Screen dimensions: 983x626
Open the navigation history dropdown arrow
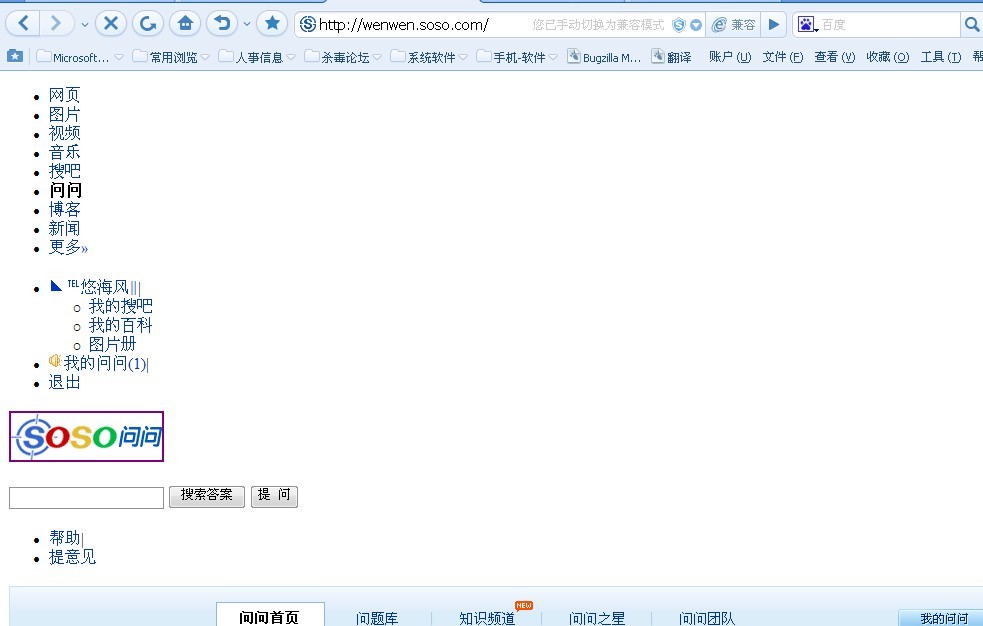[x=85, y=24]
